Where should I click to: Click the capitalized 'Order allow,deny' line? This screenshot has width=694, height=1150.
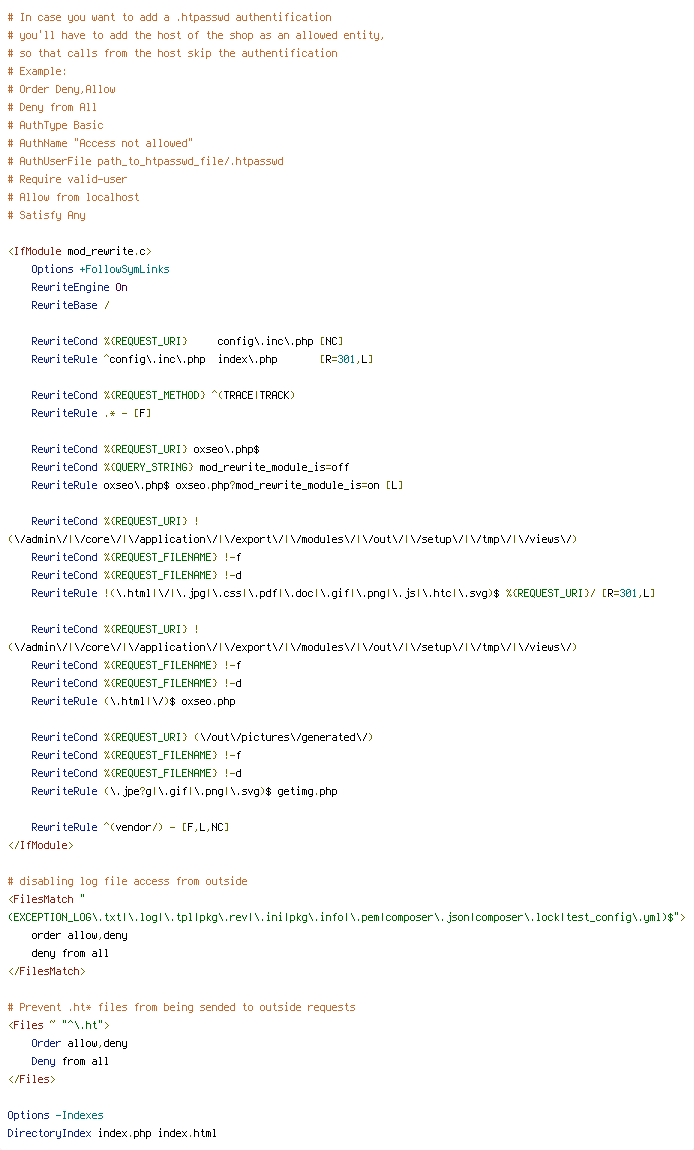[x=79, y=1043]
